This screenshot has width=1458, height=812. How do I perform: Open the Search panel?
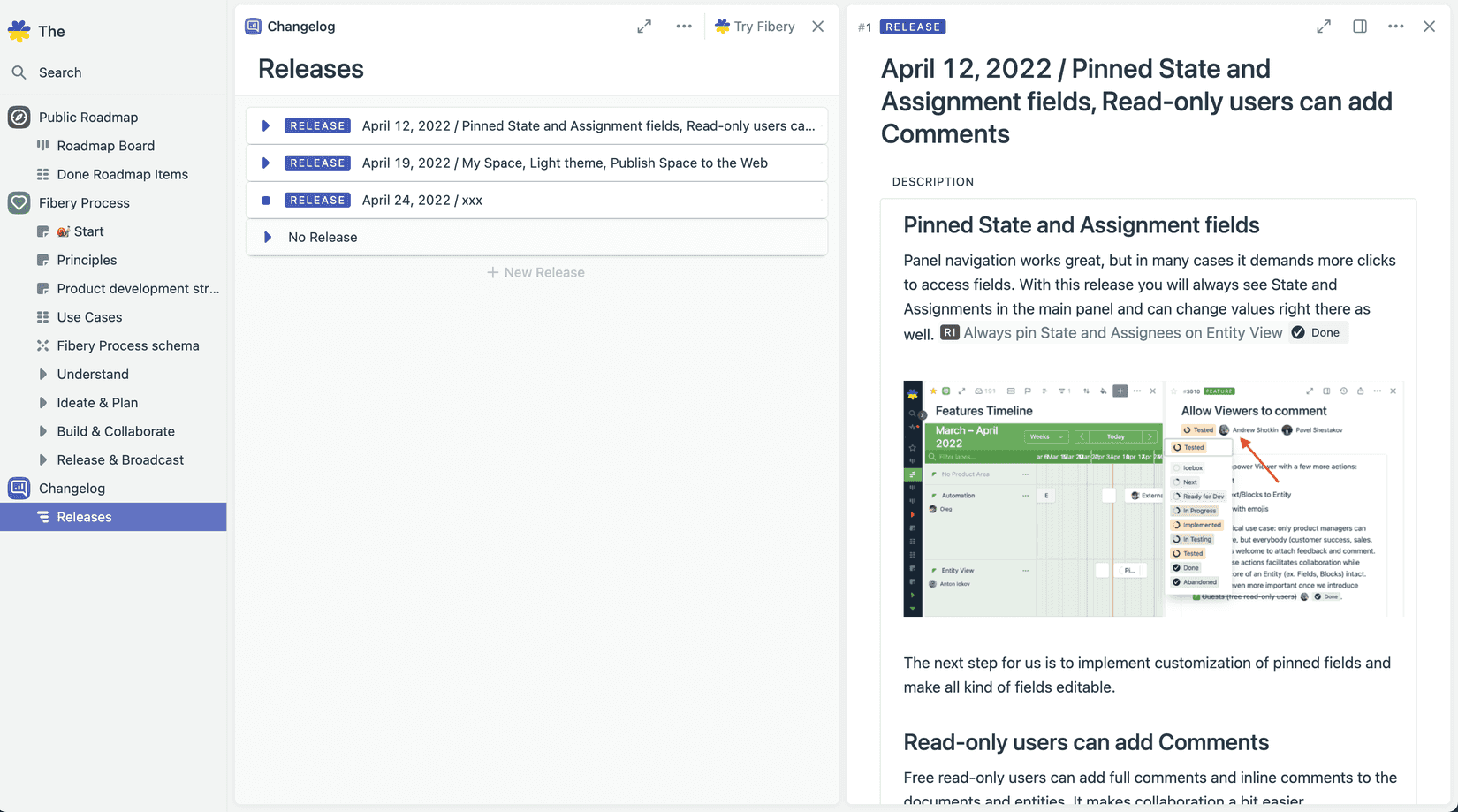[59, 72]
